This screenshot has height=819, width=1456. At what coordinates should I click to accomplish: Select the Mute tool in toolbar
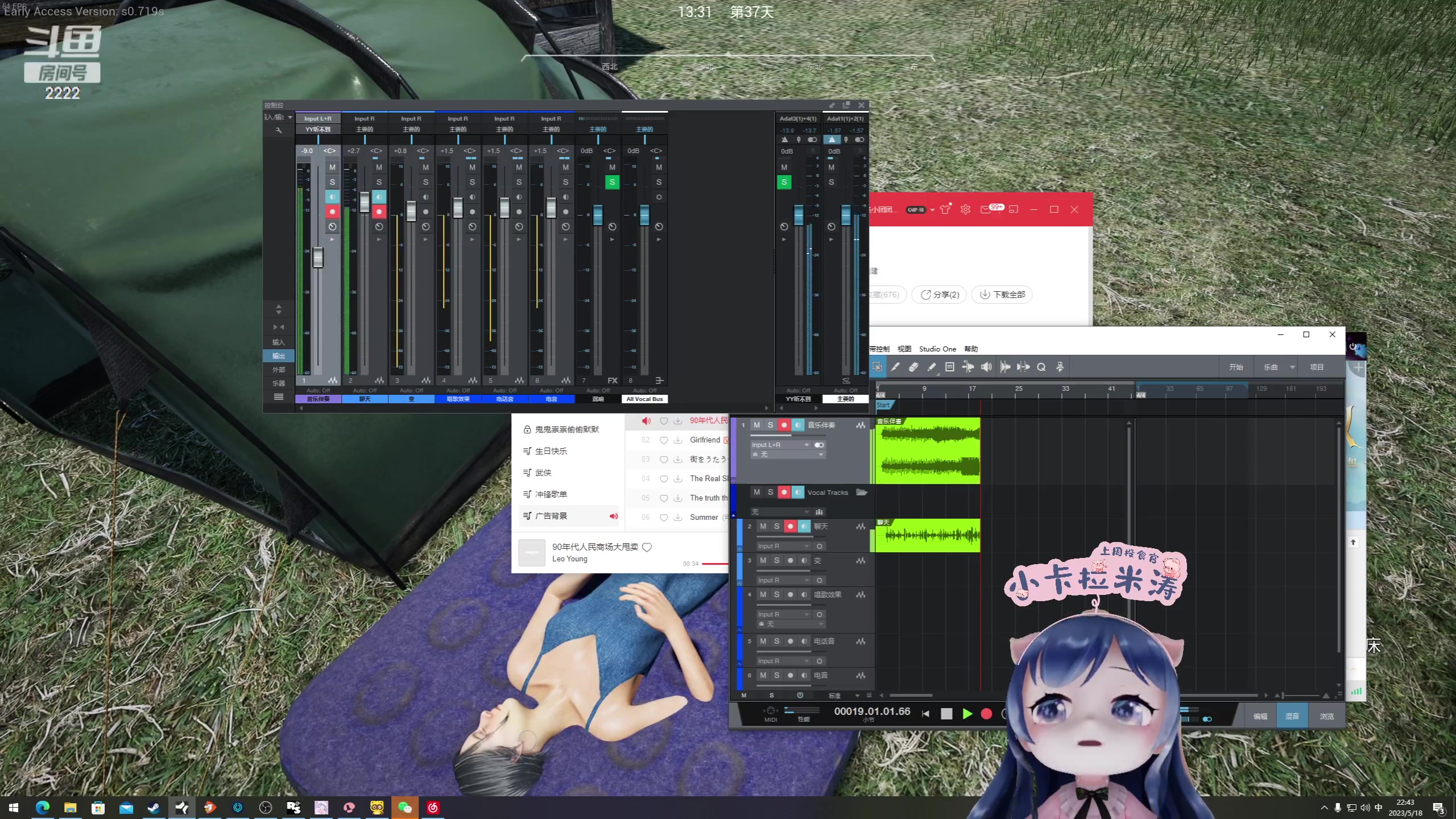pyautogui.click(x=949, y=367)
